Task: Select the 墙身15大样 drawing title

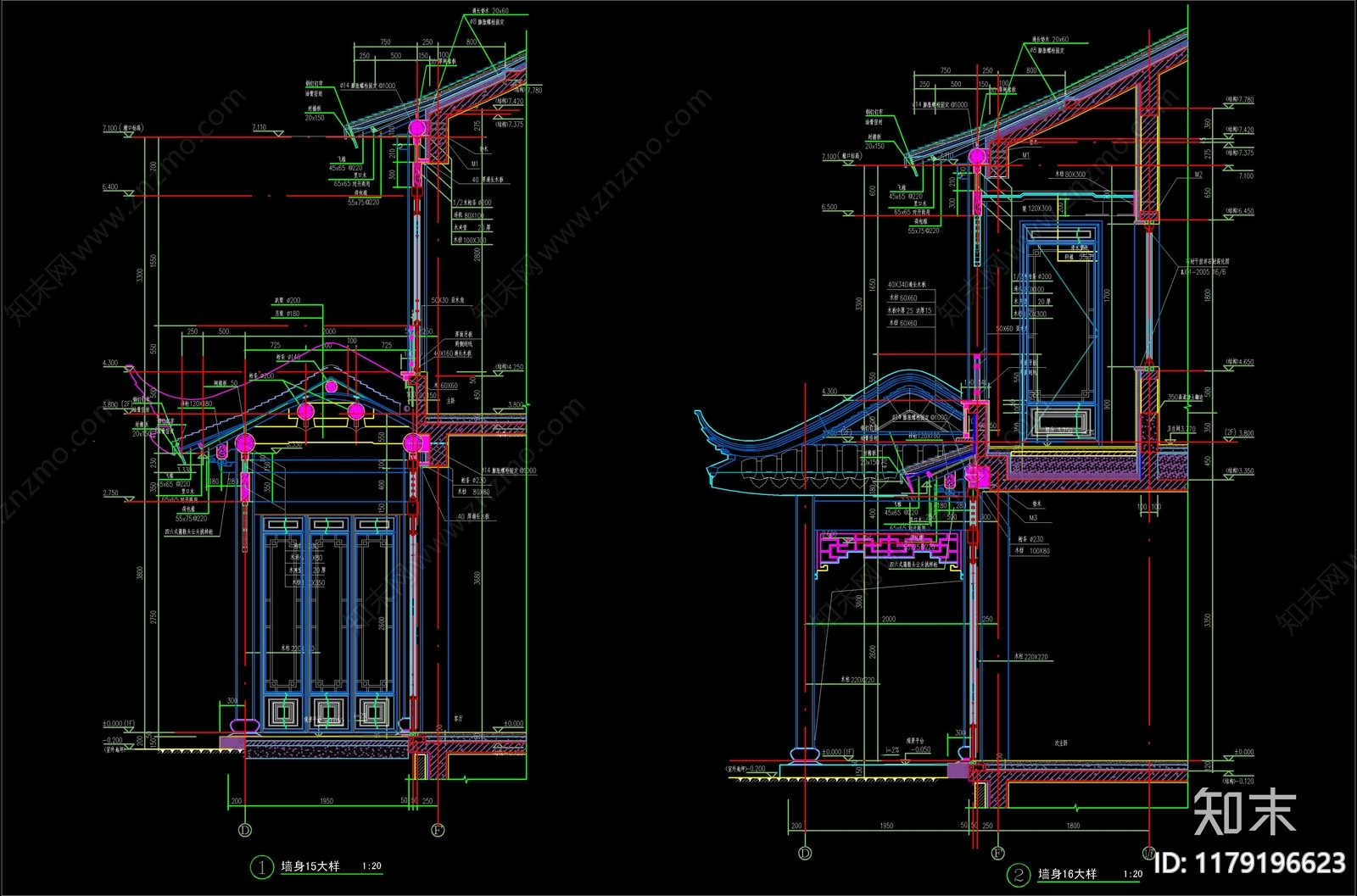Action: (310, 866)
